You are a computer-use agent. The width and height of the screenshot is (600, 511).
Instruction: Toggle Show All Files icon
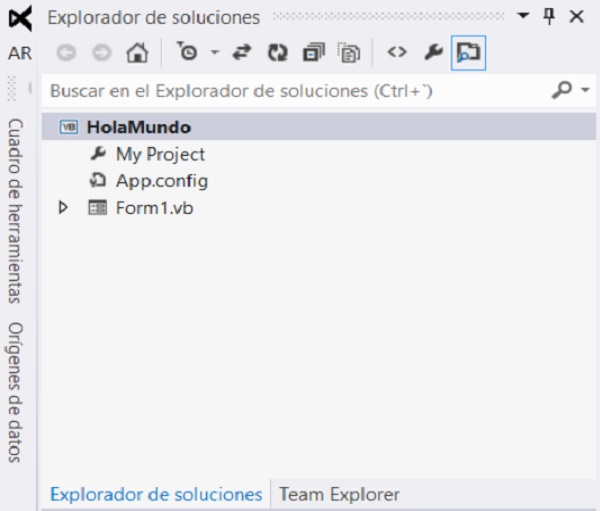(x=349, y=52)
